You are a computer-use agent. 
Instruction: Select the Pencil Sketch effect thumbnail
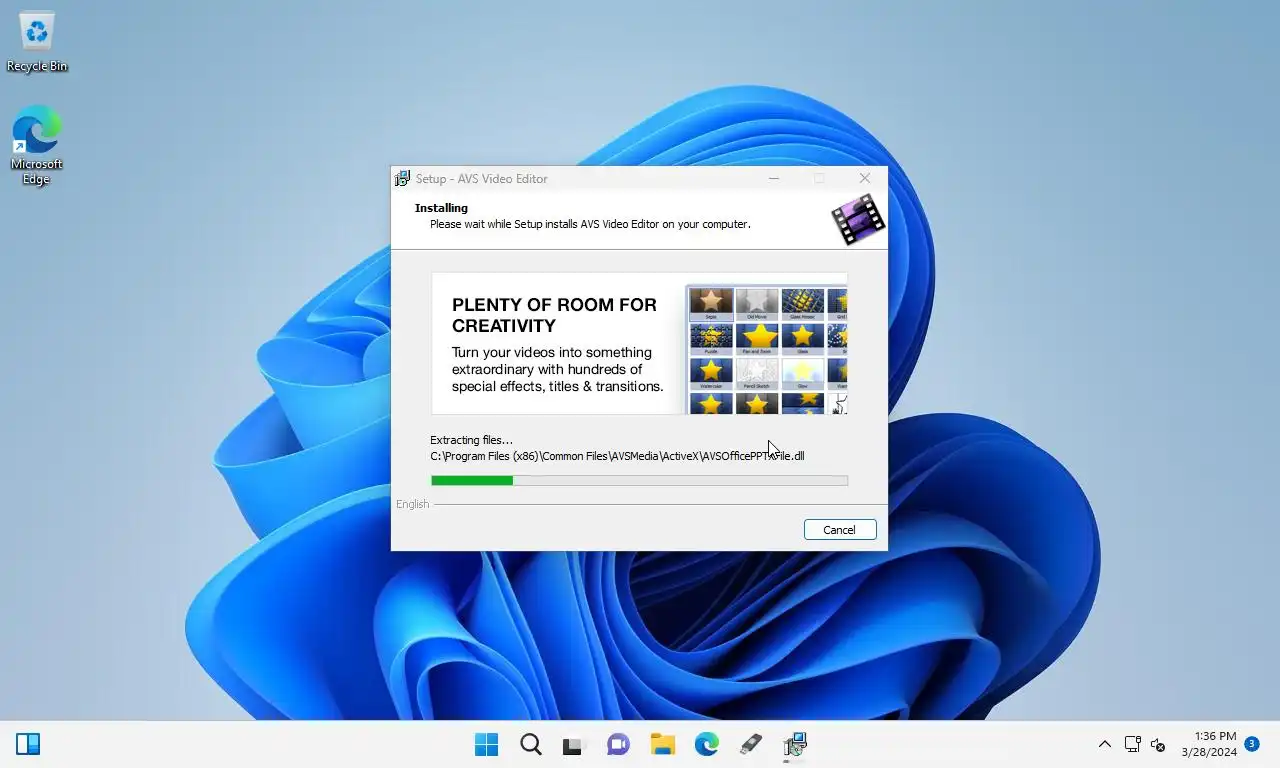pyautogui.click(x=757, y=374)
